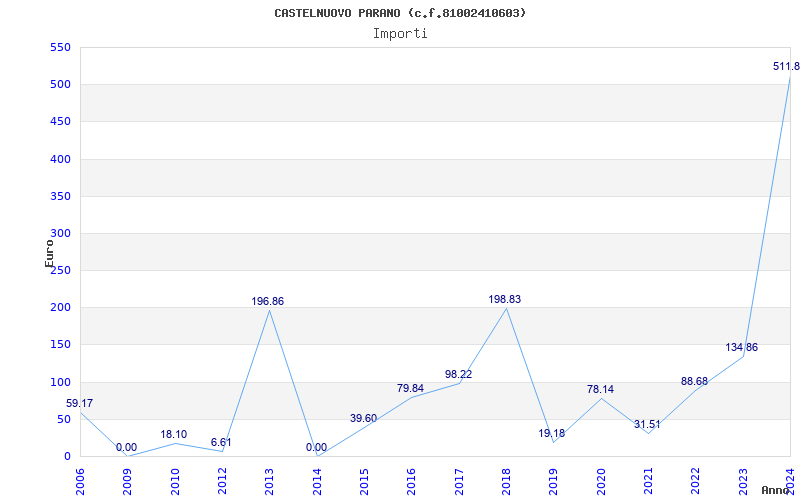Click the 2016 x-axis year label

tap(411, 482)
